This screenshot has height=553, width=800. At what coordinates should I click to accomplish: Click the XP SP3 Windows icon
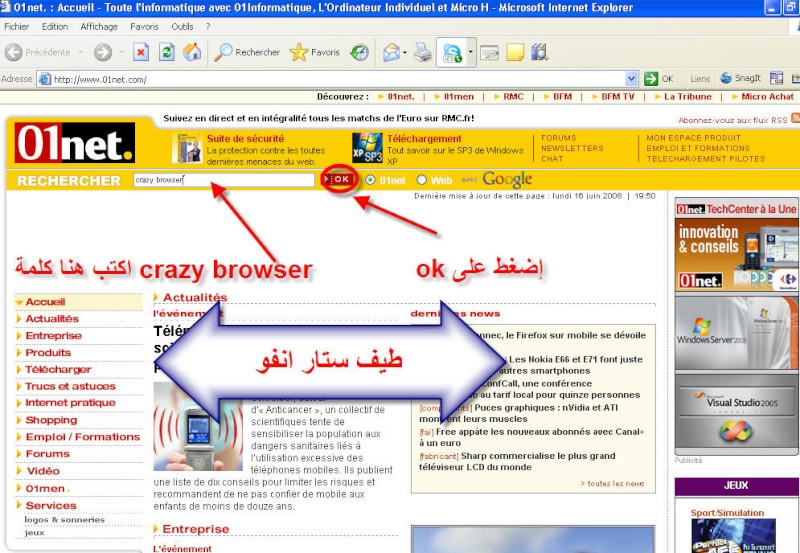coord(367,147)
